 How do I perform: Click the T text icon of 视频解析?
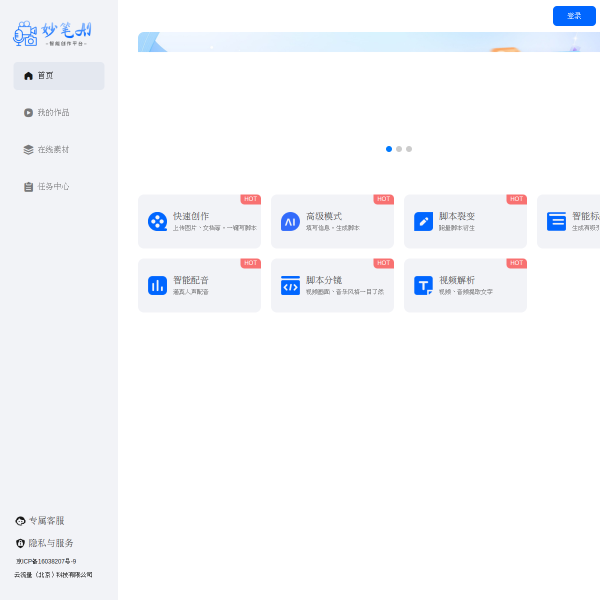(423, 285)
